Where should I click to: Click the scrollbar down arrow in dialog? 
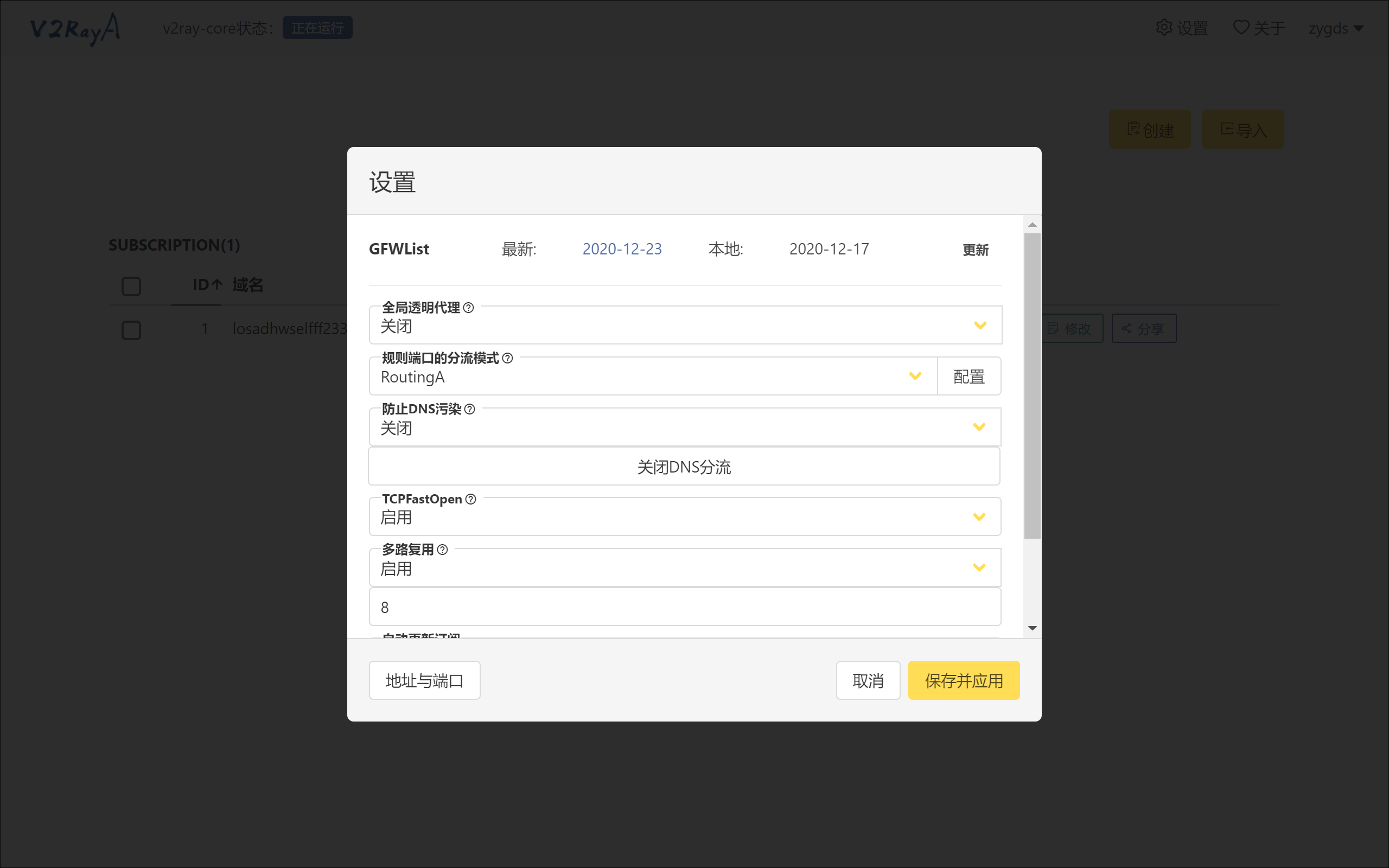click(x=1032, y=629)
